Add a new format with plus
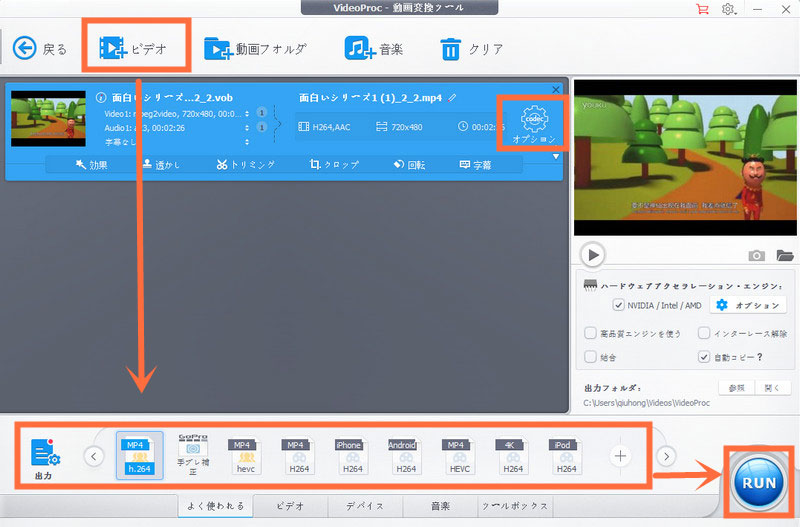800x527 pixels. (620, 456)
